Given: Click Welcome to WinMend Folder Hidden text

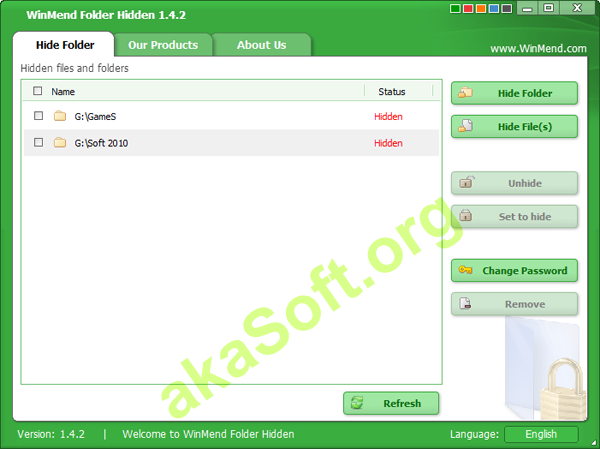Looking at the screenshot, I should click(x=208, y=434).
